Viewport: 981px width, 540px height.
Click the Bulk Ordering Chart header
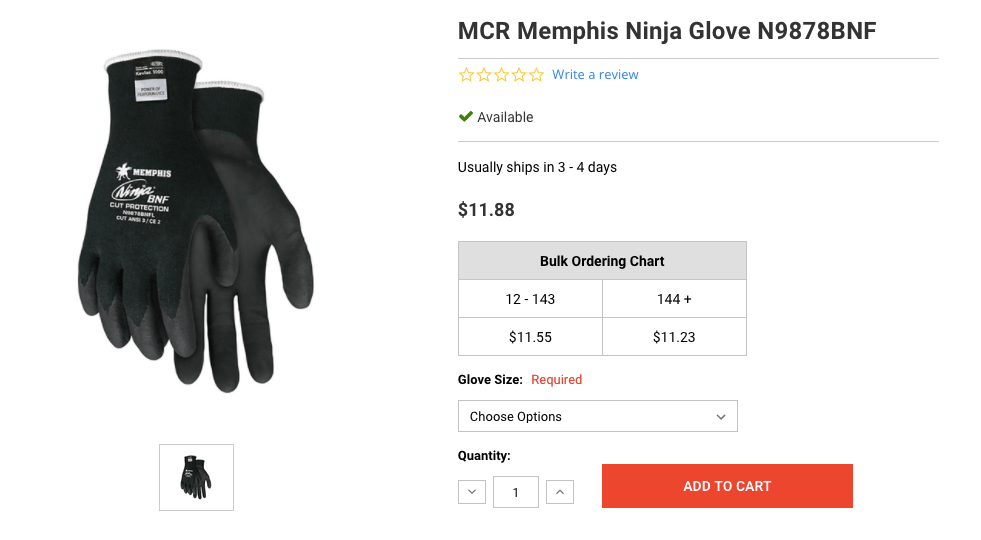602,261
